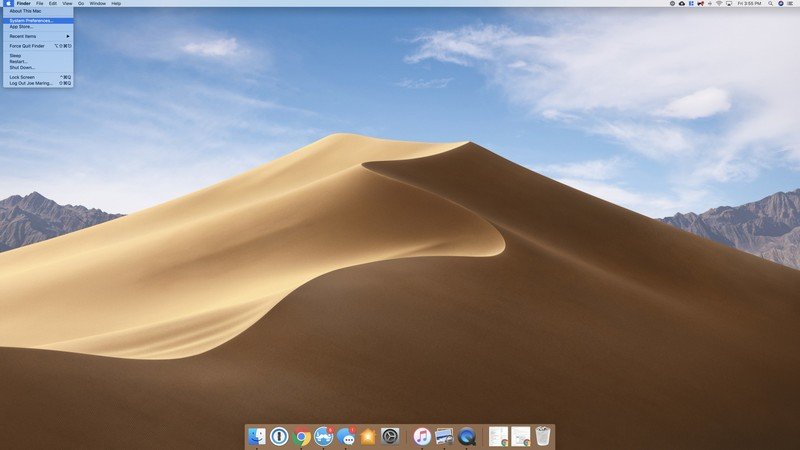The image size is (800, 450).
Task: Open the View menu
Action: [x=67, y=3]
